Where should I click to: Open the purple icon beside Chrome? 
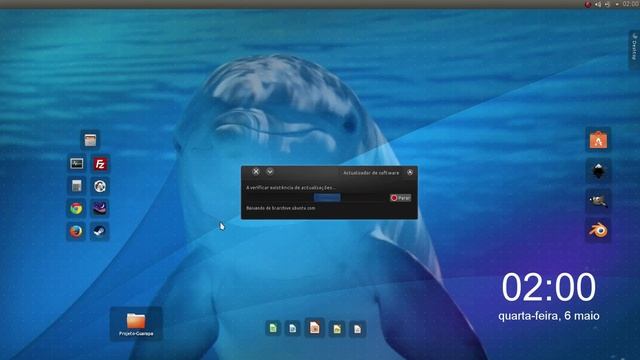pos(100,209)
